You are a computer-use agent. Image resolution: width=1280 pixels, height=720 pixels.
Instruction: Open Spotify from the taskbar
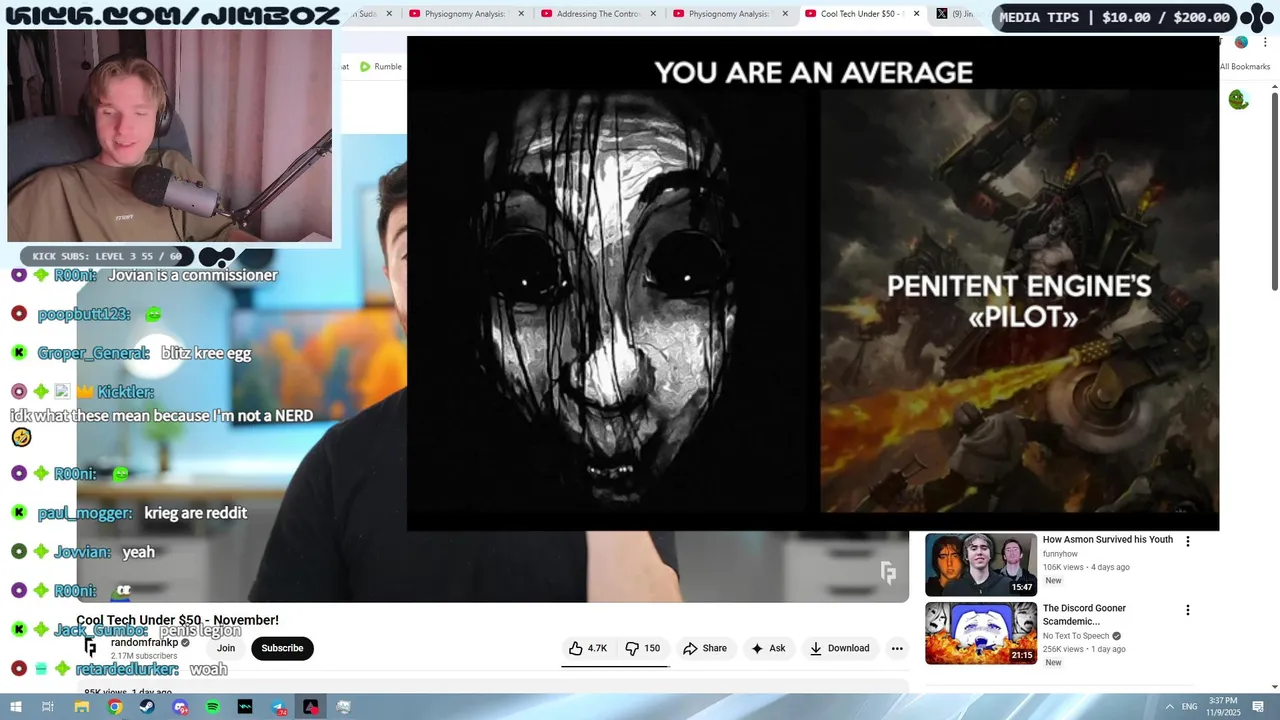213,707
